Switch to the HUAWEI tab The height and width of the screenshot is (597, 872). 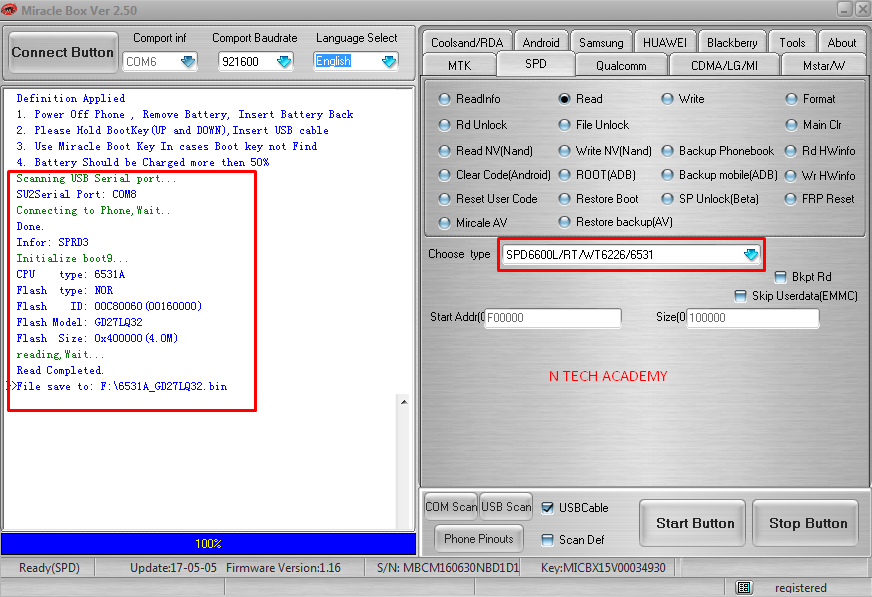tap(665, 43)
